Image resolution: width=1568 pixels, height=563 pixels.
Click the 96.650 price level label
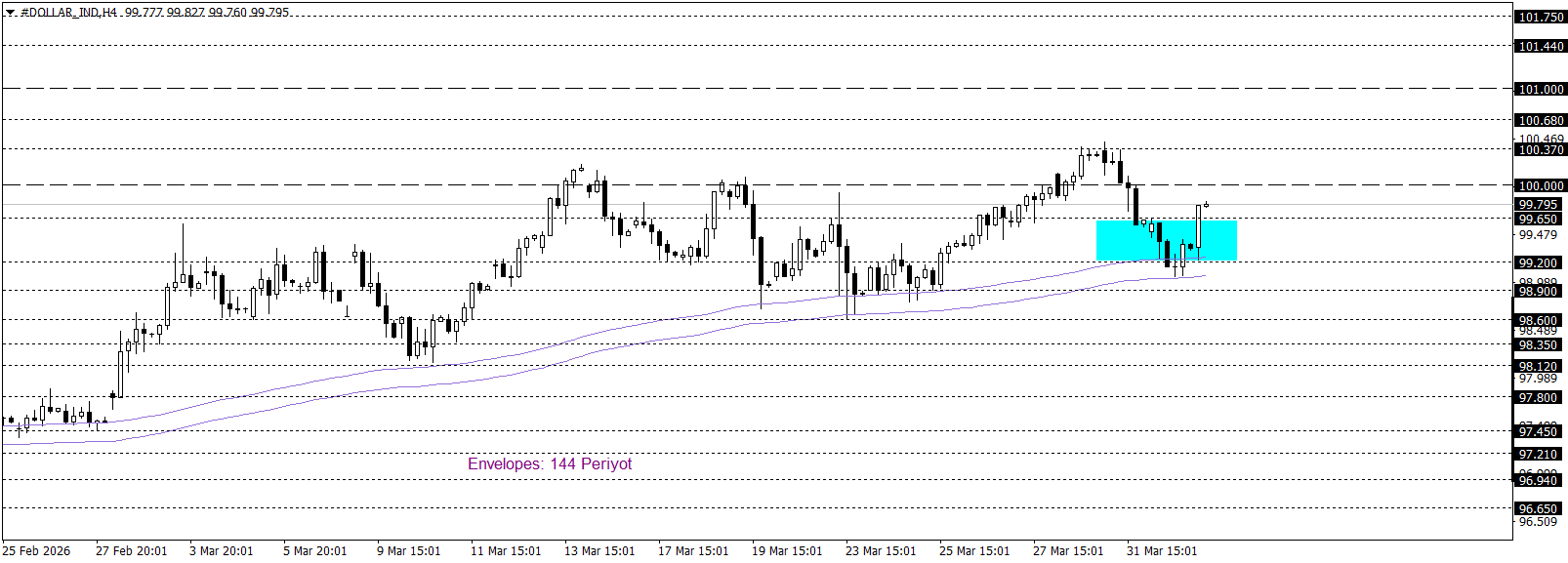[x=1538, y=508]
